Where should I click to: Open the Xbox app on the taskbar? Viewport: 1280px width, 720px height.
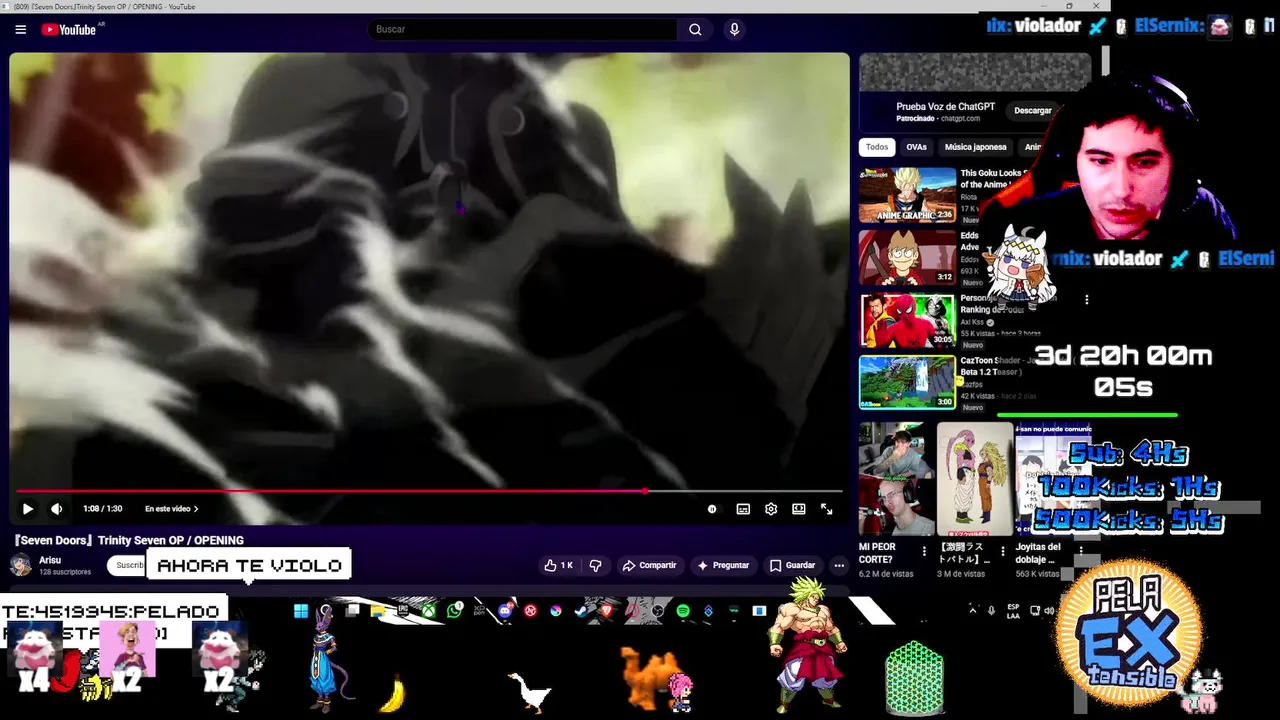pos(429,611)
